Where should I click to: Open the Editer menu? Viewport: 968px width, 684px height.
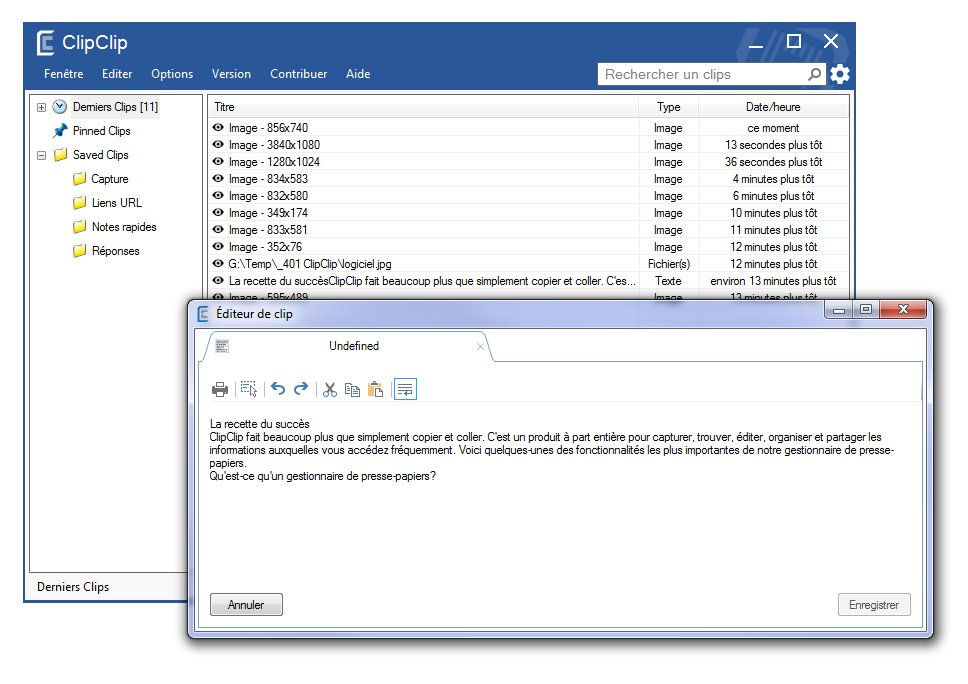click(x=117, y=74)
